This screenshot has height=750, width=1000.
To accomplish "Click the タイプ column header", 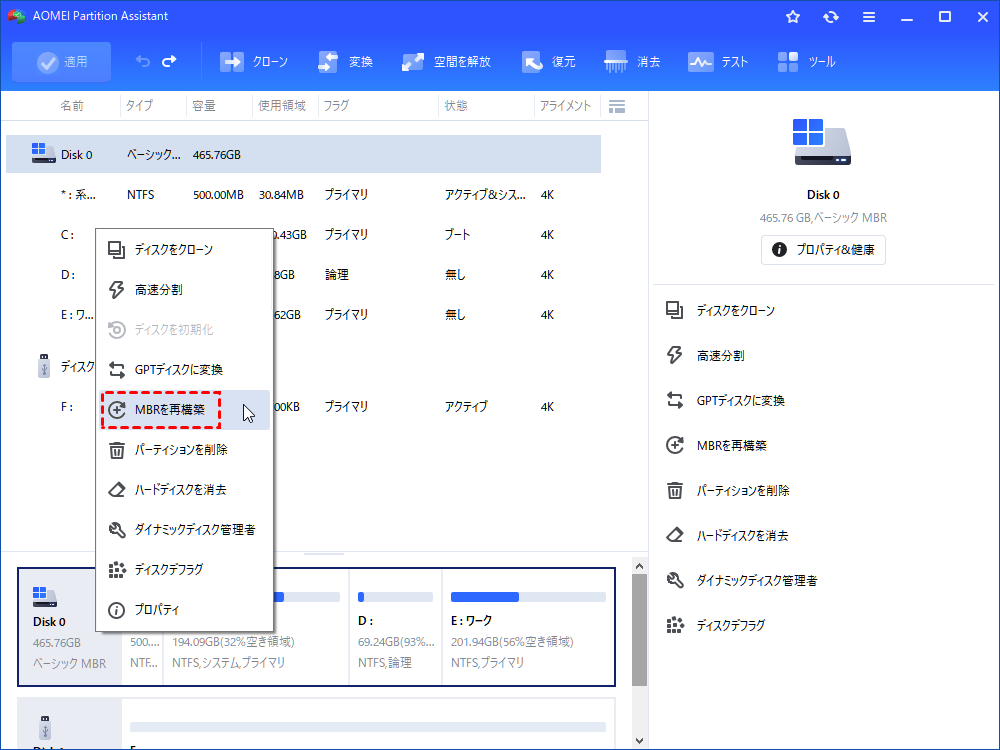I will 138,106.
